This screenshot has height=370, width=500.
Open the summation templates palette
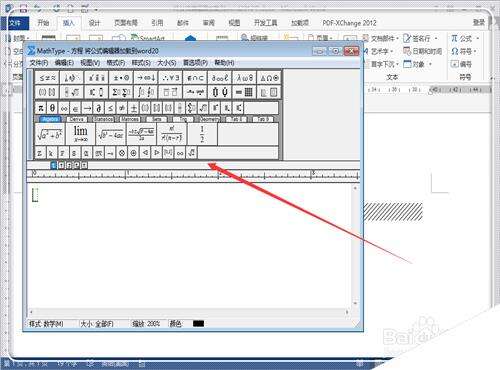coord(121,92)
